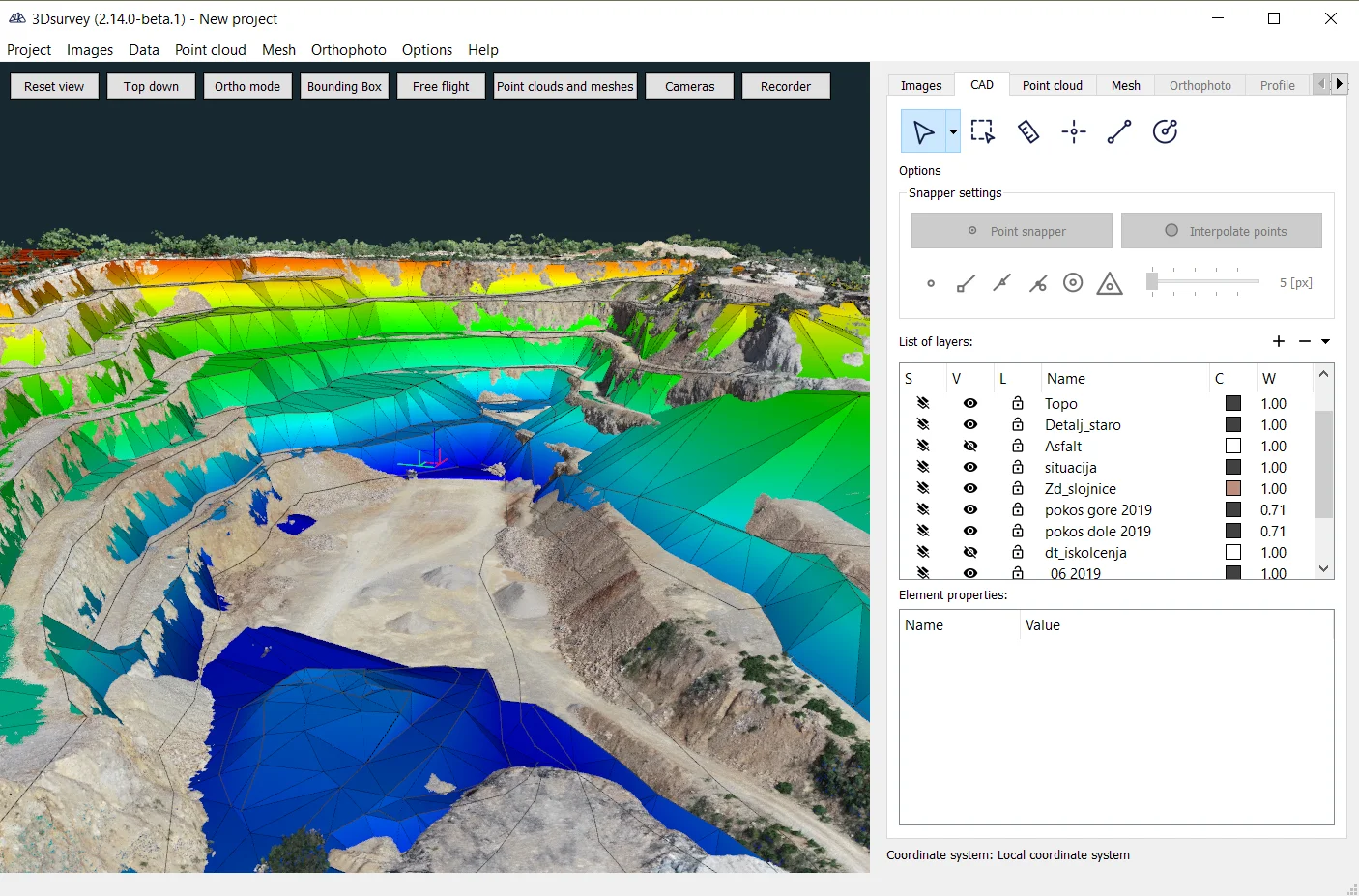1359x896 pixels.
Task: Open Point clouds and meshes list
Action: 565,86
